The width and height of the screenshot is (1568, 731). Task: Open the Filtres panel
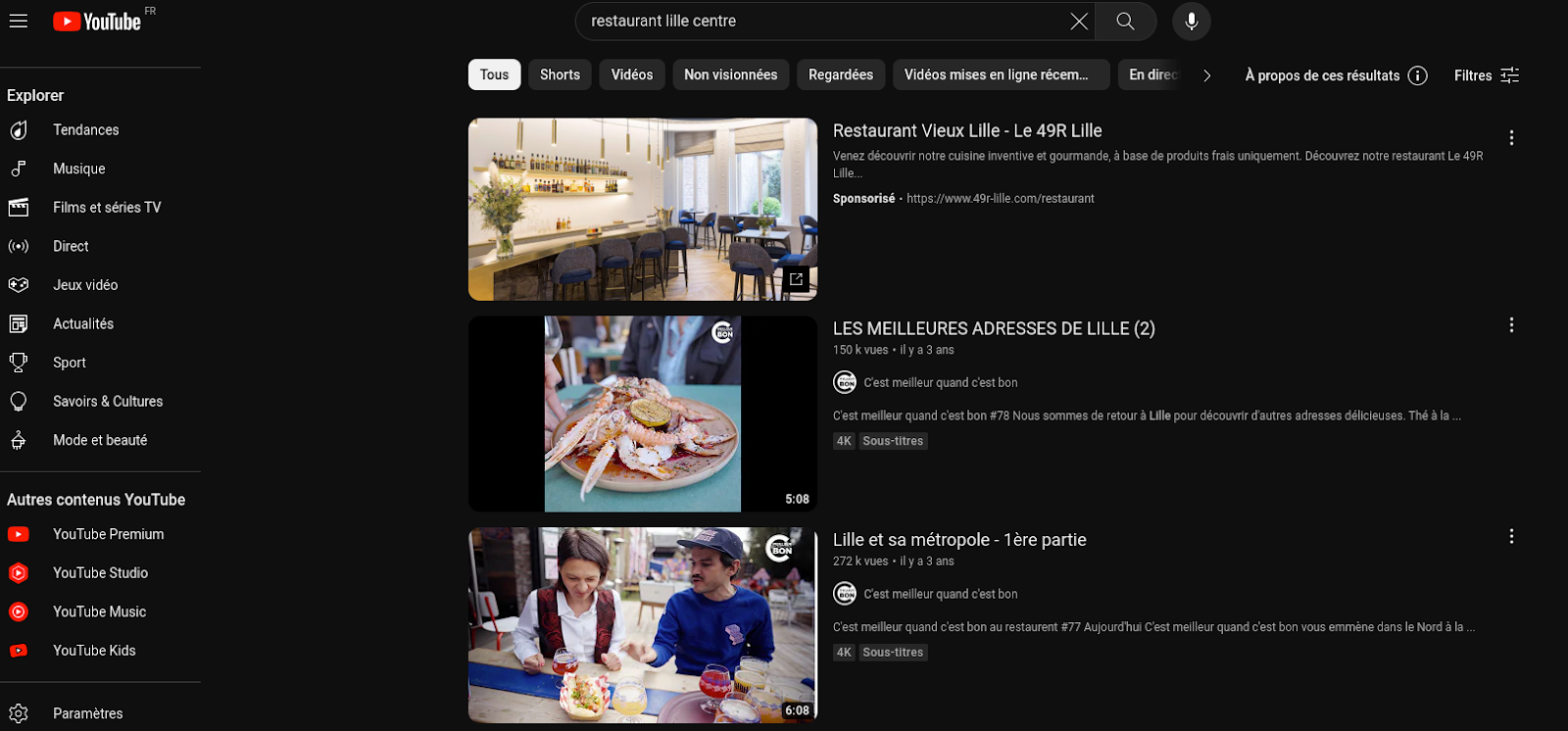(1487, 75)
